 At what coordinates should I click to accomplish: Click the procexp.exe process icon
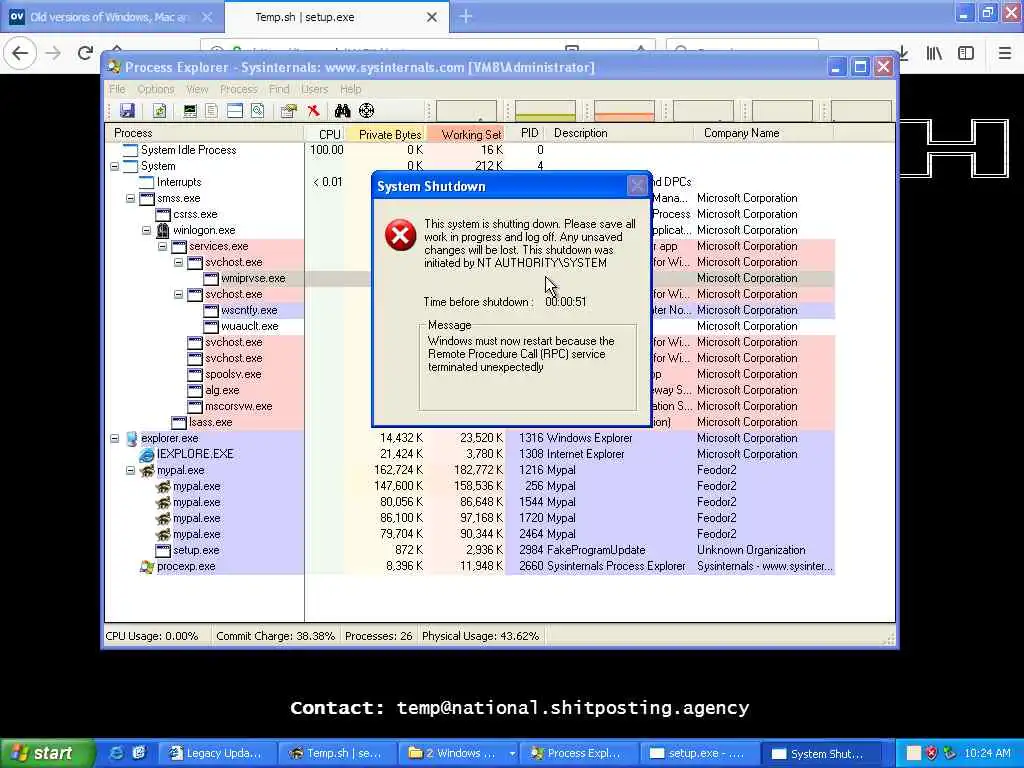pos(147,567)
